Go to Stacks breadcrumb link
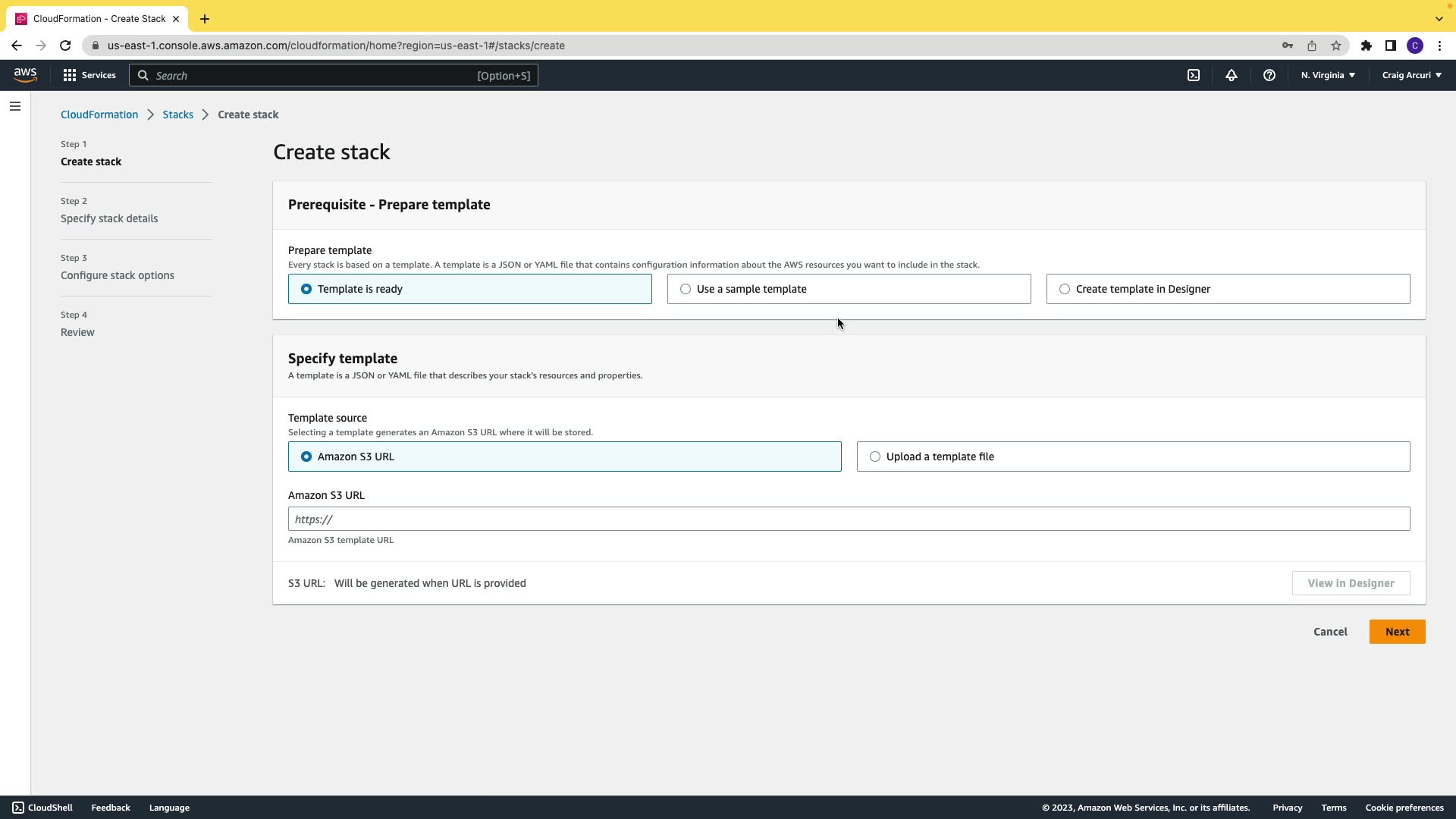This screenshot has width=1456, height=819. (177, 115)
